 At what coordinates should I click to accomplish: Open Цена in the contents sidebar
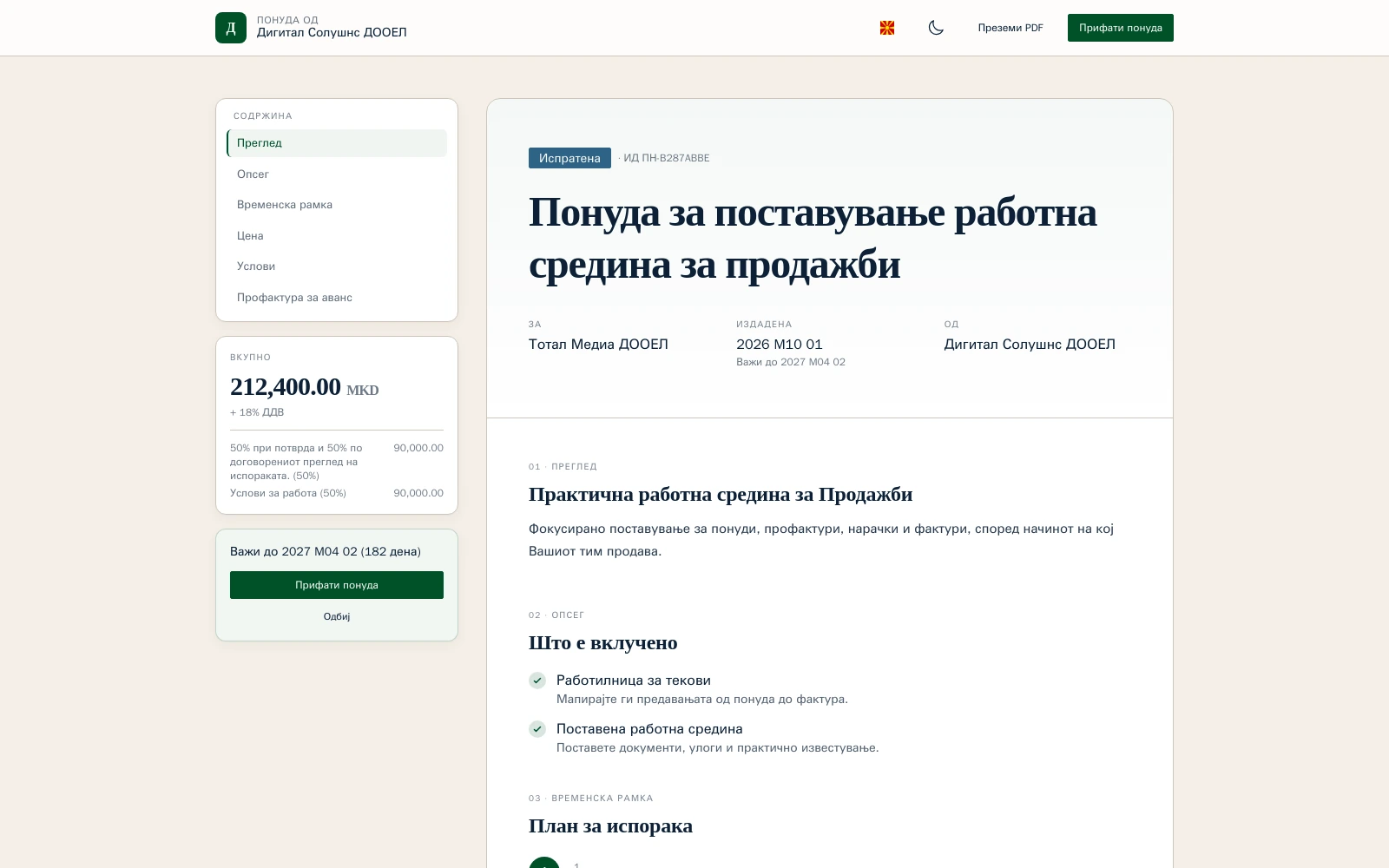pyautogui.click(x=337, y=236)
